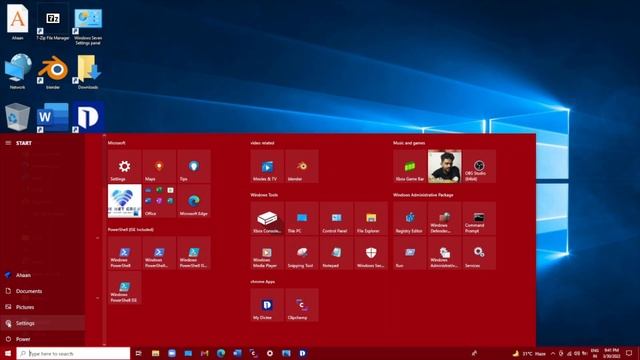The height and width of the screenshot is (360, 640).
Task: Open the Ahsan user account entry
Action: [x=42, y=275]
